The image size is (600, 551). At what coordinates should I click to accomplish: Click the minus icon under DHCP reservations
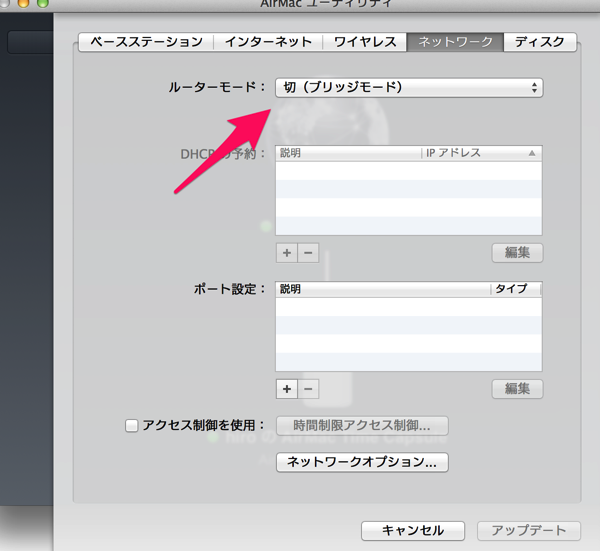click(x=308, y=253)
